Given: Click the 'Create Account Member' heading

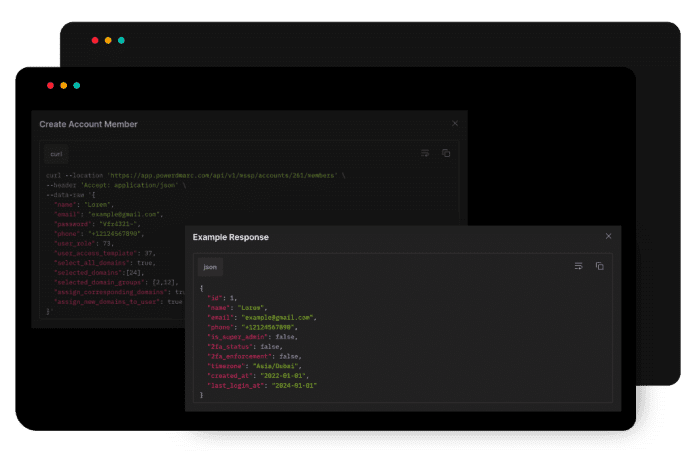Looking at the screenshot, I should click(x=88, y=124).
